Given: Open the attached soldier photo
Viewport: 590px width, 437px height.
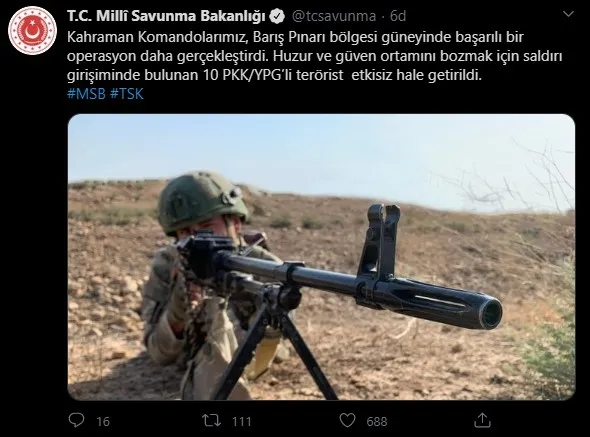Looking at the screenshot, I should click(321, 257).
